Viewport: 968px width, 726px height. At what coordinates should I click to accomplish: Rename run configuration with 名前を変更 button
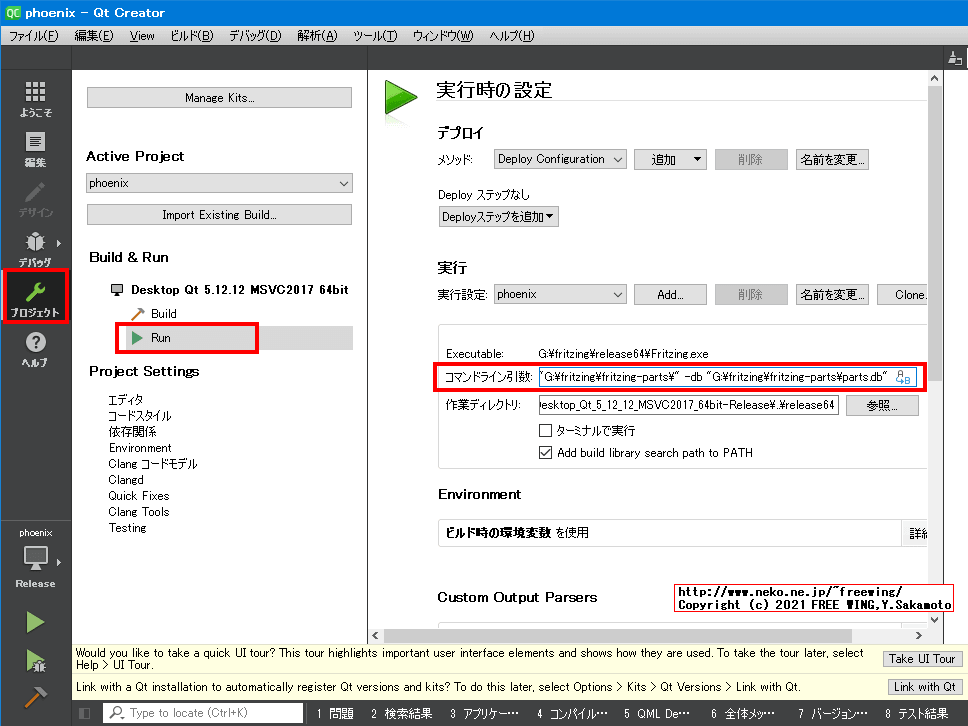pos(832,294)
